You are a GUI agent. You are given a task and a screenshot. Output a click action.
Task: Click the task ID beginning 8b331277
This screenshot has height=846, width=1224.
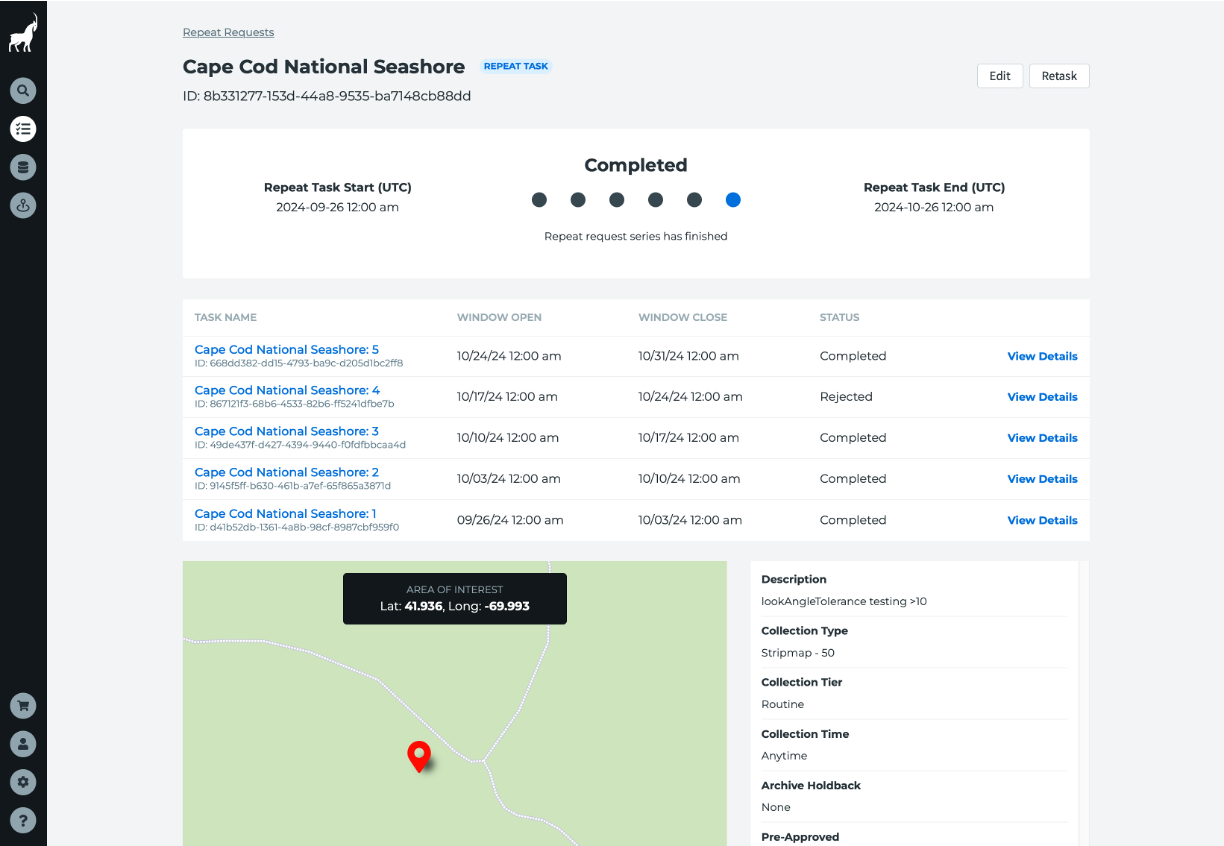pos(327,96)
